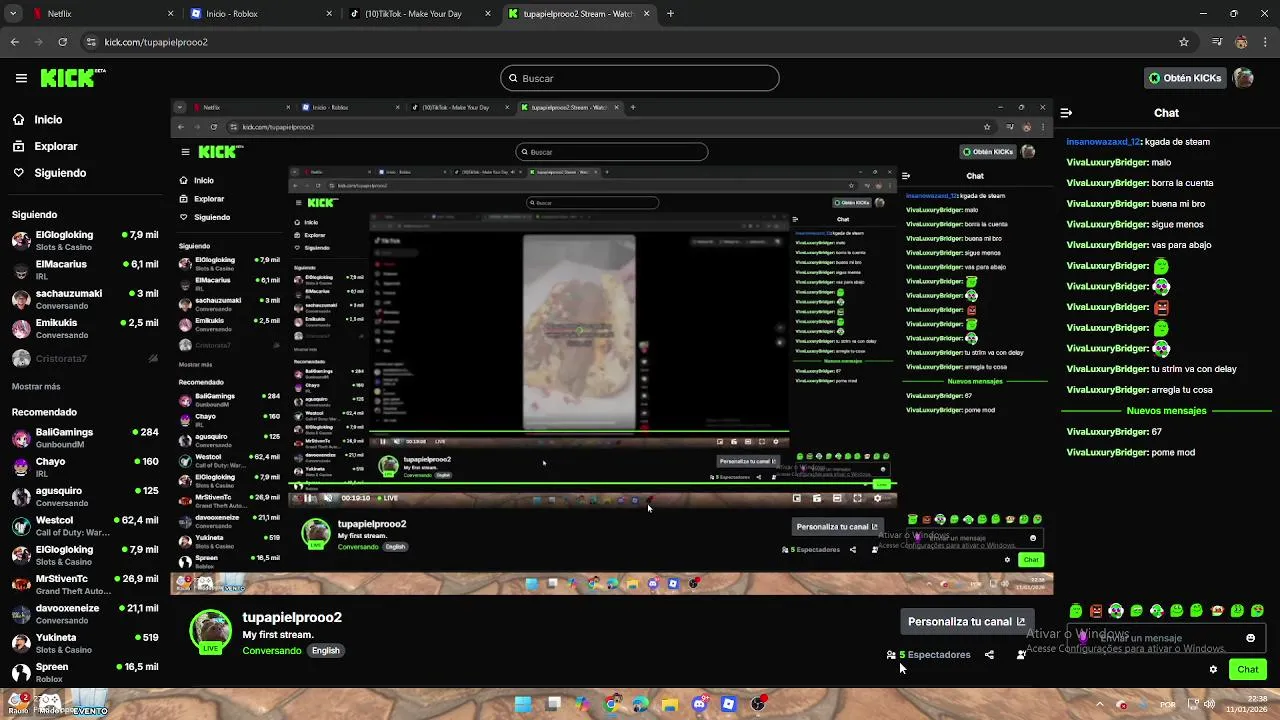Screen dimensions: 1280x720
Task: Open chat settings gear icon
Action: coord(1213,670)
